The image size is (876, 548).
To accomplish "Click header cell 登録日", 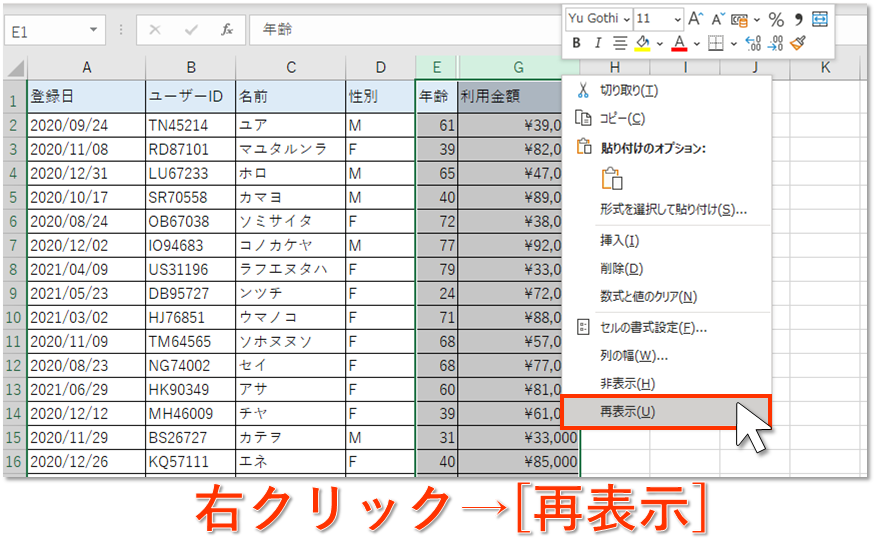I will click(87, 97).
